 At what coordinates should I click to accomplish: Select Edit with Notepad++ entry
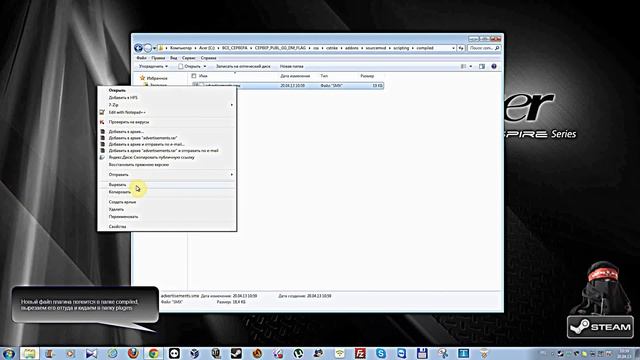(127, 112)
